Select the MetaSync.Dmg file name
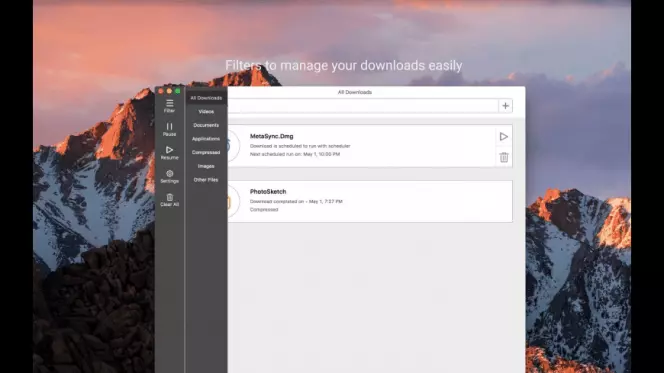 tap(271, 136)
